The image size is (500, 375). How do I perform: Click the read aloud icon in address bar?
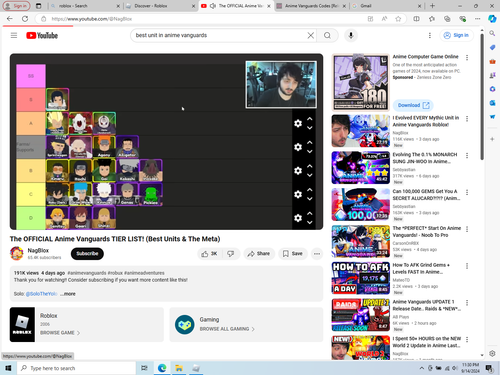click(x=384, y=19)
